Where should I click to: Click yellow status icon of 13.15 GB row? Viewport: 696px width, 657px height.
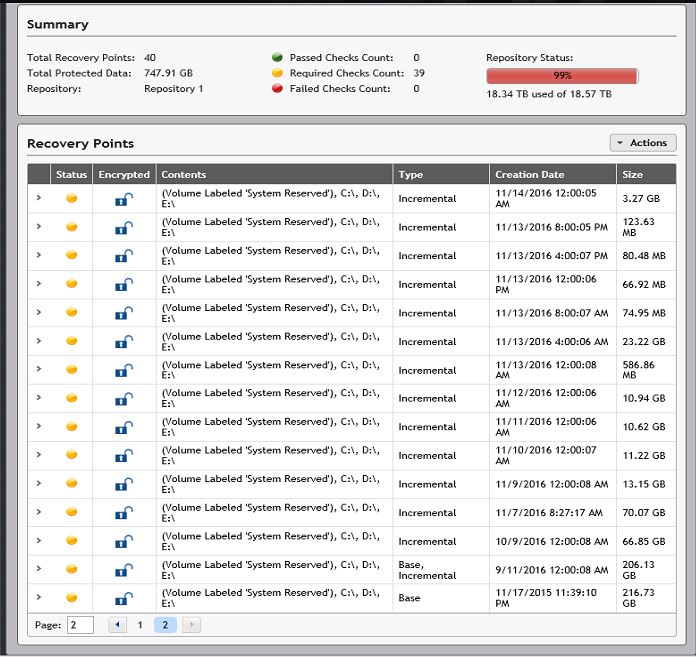(71, 483)
